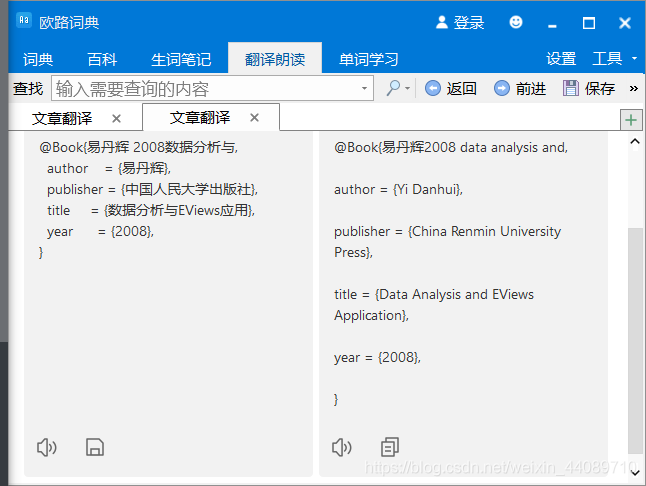The image size is (646, 486).
Task: Select the 翻译朗读 tab
Action: (x=275, y=59)
